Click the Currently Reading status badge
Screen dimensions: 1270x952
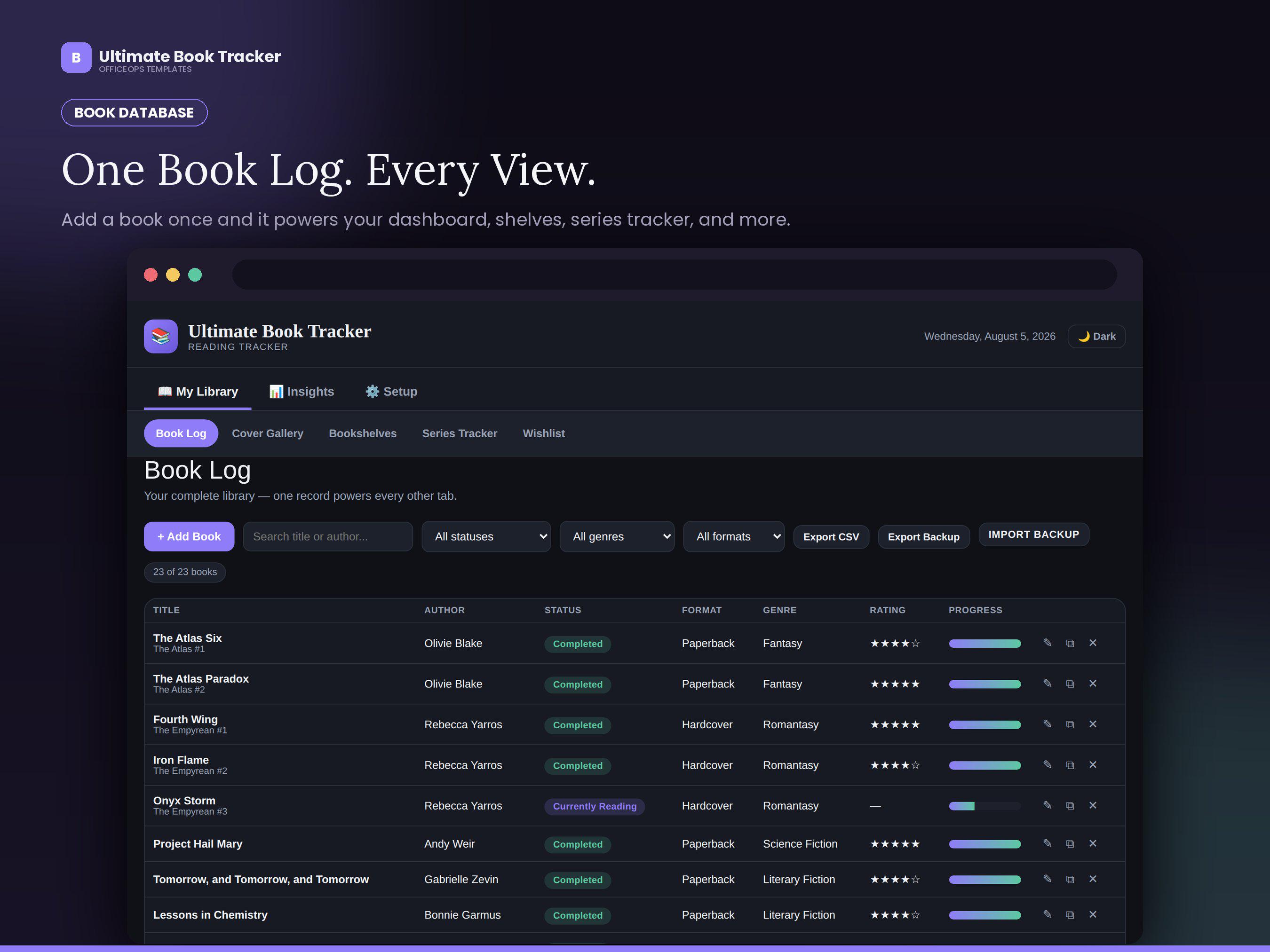594,806
